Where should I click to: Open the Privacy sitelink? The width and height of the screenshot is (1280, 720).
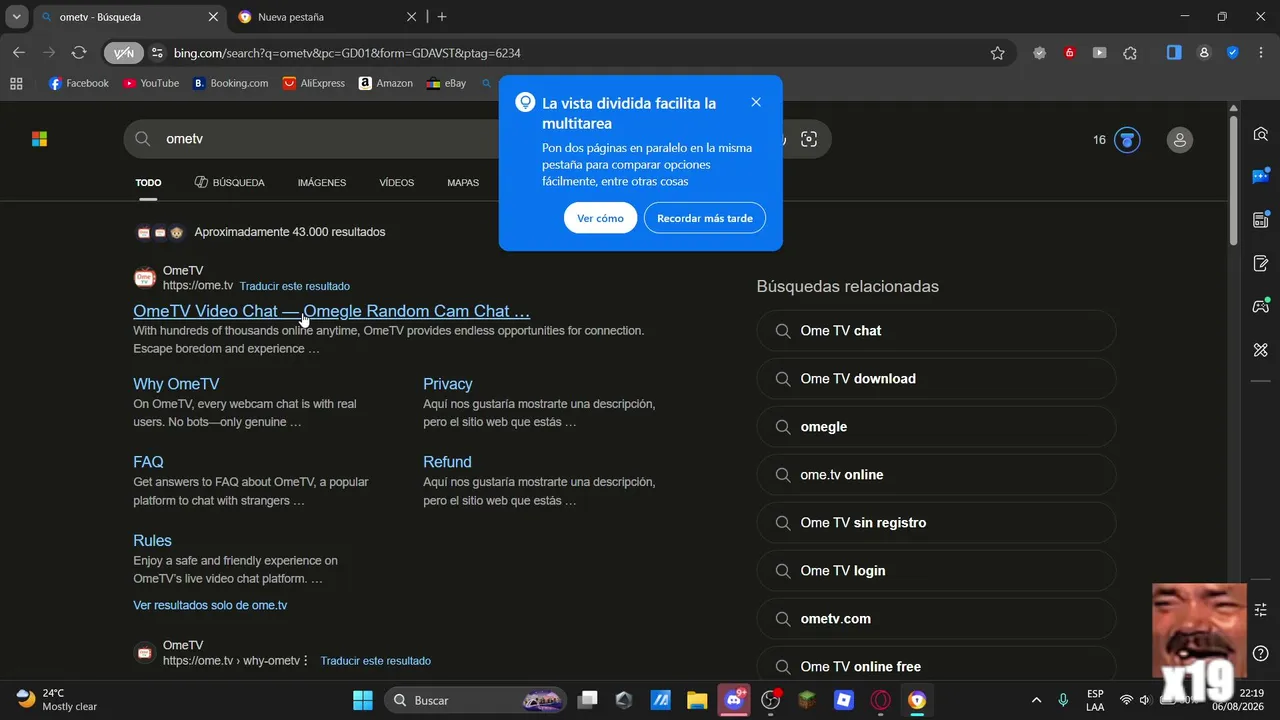coord(448,384)
